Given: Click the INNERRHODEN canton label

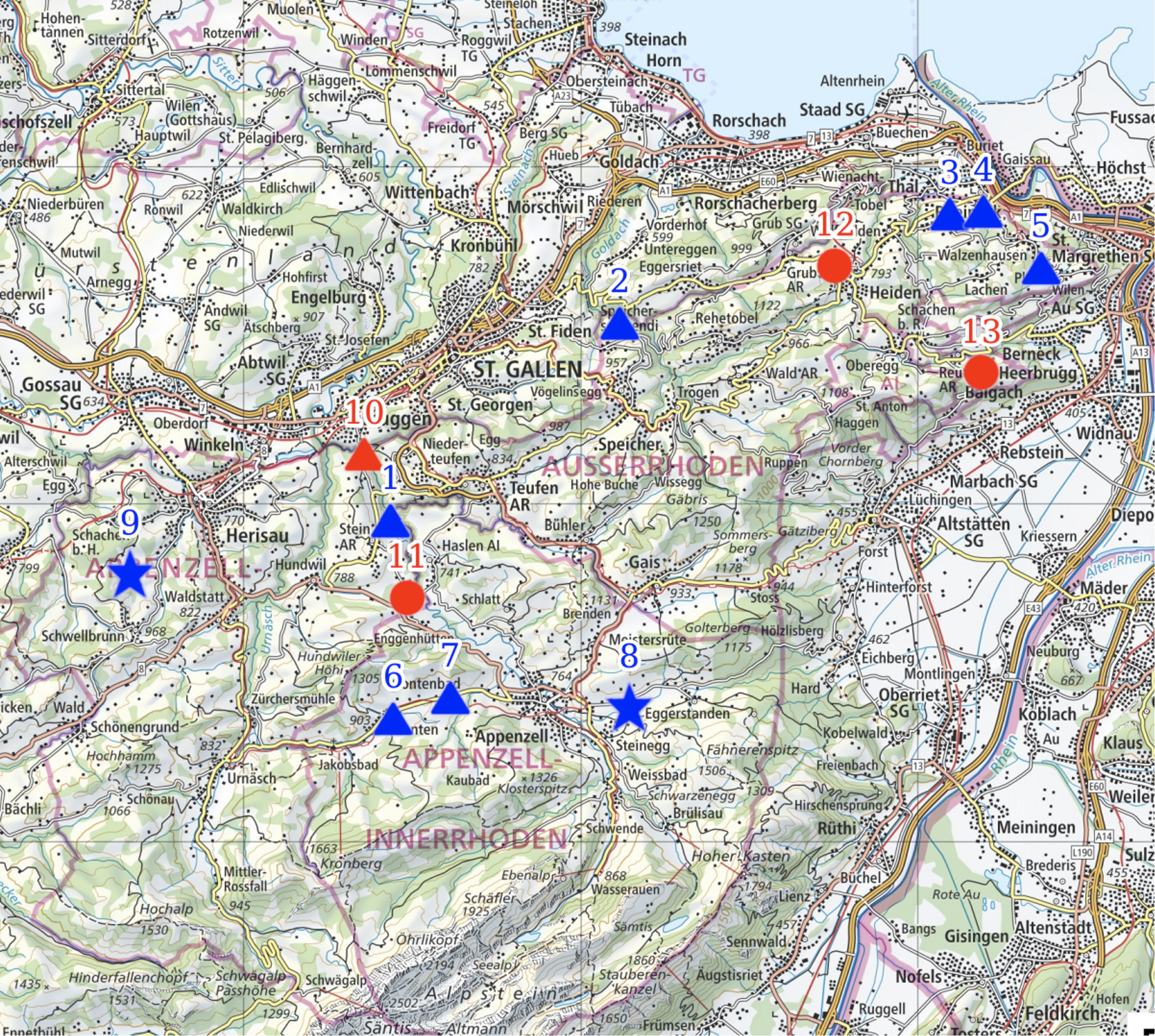Looking at the screenshot, I should pyautogui.click(x=466, y=839).
